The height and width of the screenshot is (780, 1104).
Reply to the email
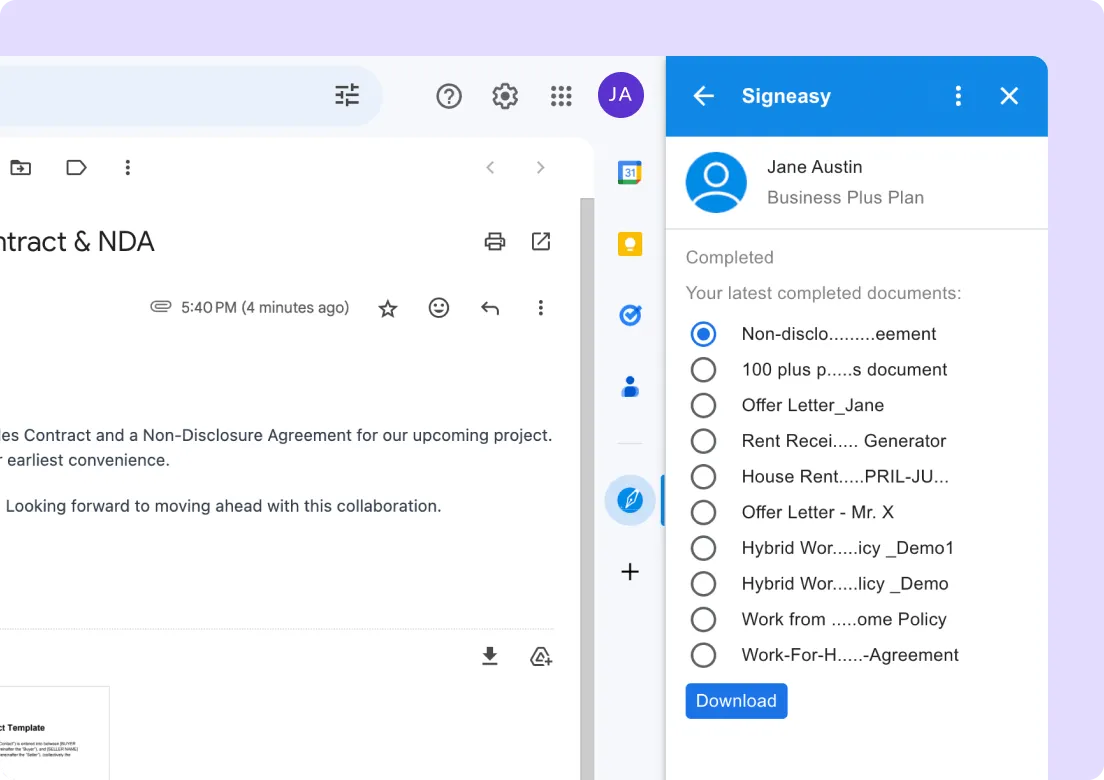490,308
